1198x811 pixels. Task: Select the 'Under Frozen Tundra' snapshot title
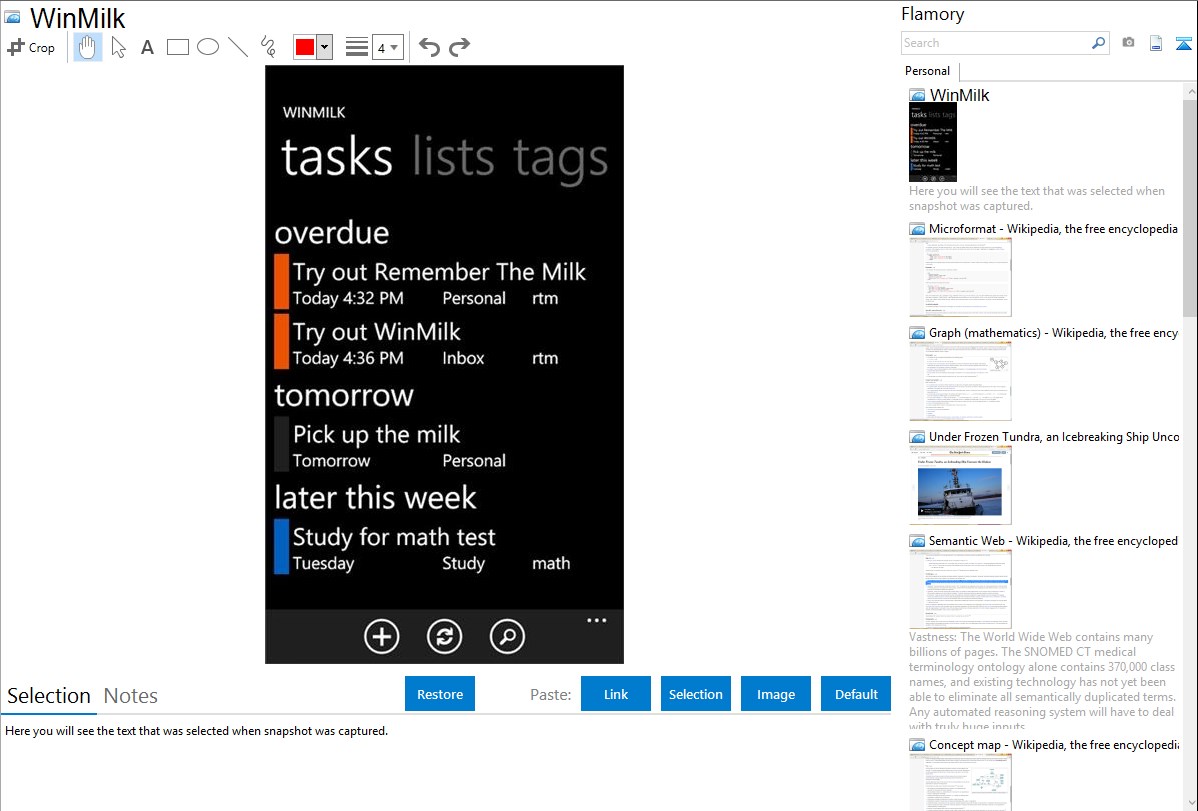1054,436
